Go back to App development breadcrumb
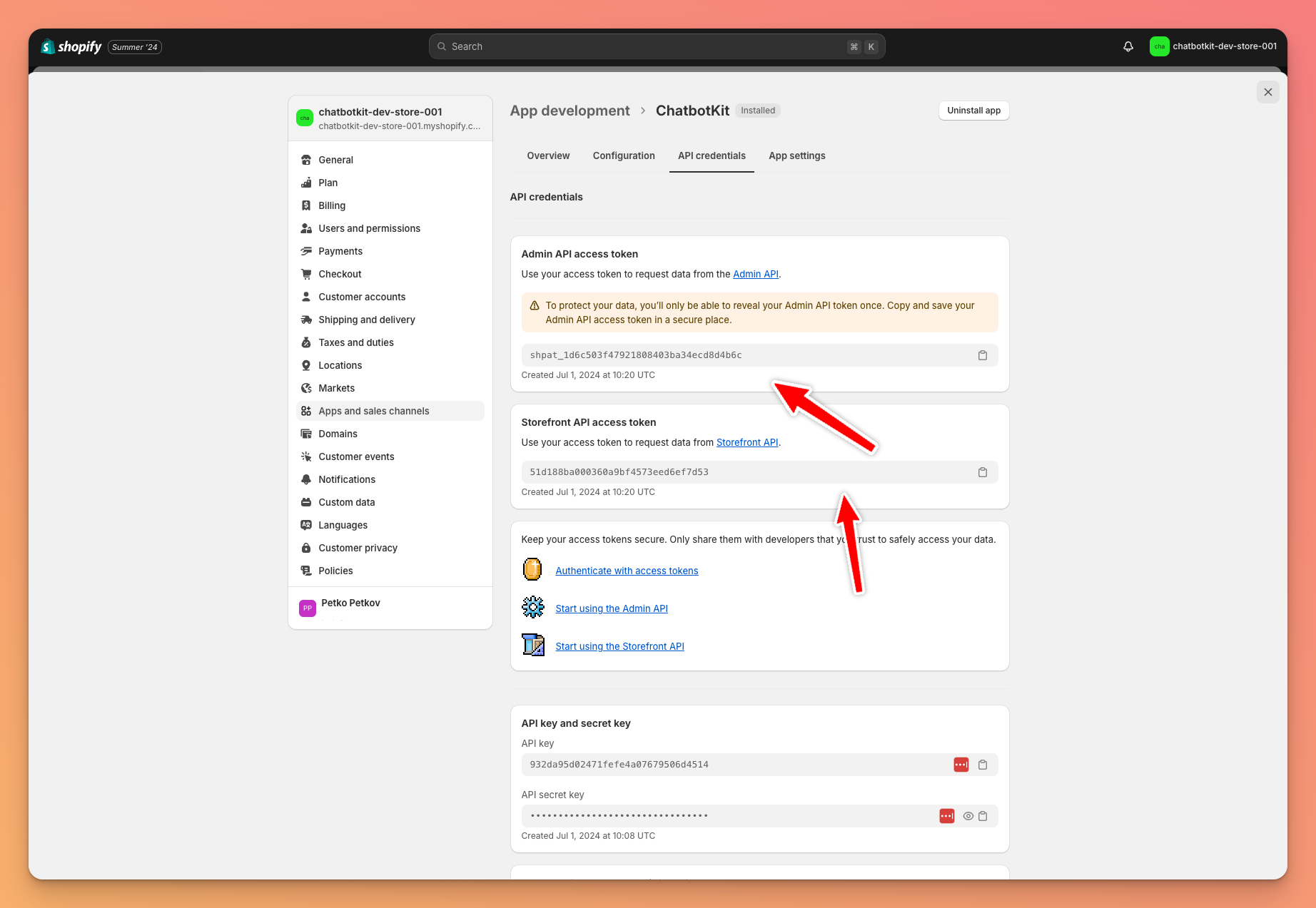Viewport: 1316px width, 908px height. point(570,111)
